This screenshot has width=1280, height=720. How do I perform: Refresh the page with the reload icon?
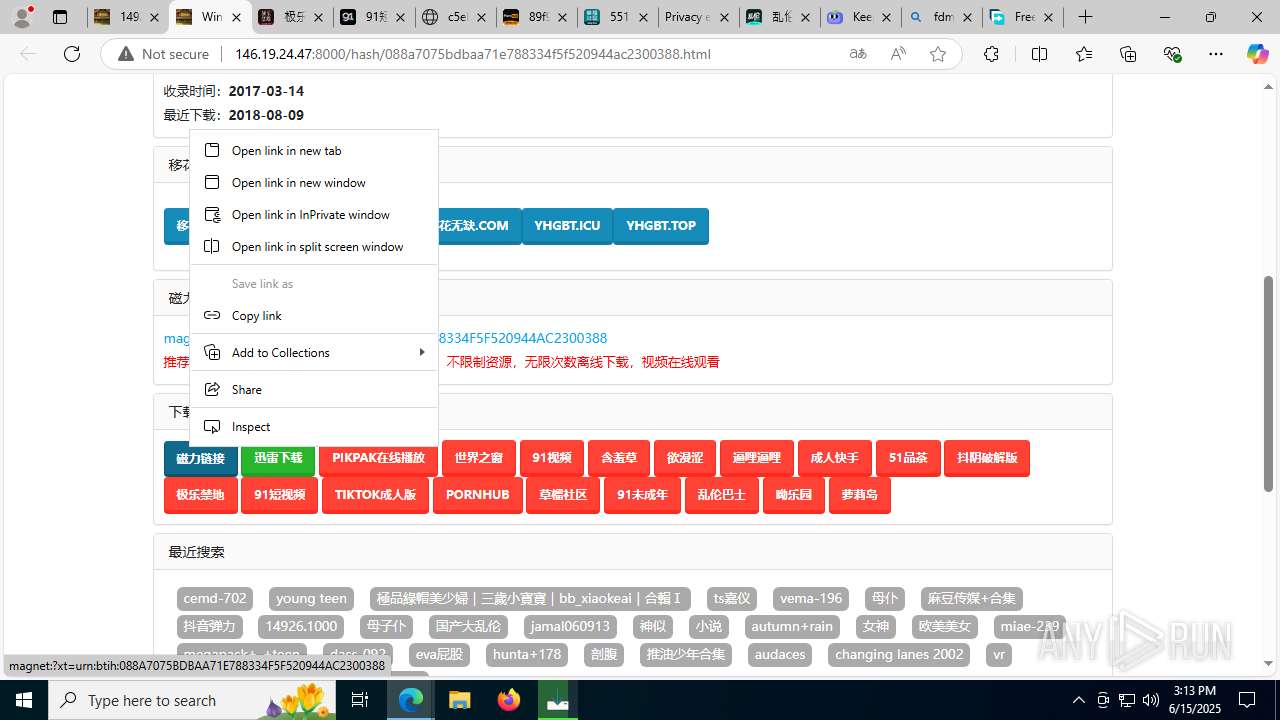coord(72,54)
